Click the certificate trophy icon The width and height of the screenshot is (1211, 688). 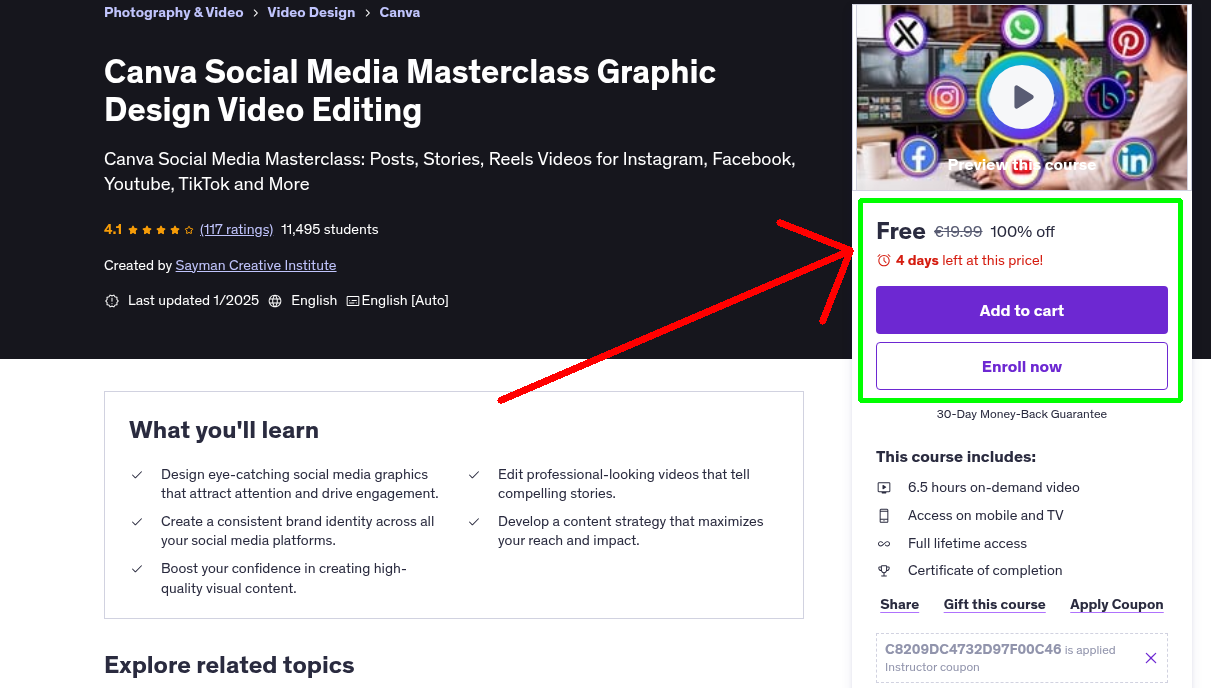(884, 571)
